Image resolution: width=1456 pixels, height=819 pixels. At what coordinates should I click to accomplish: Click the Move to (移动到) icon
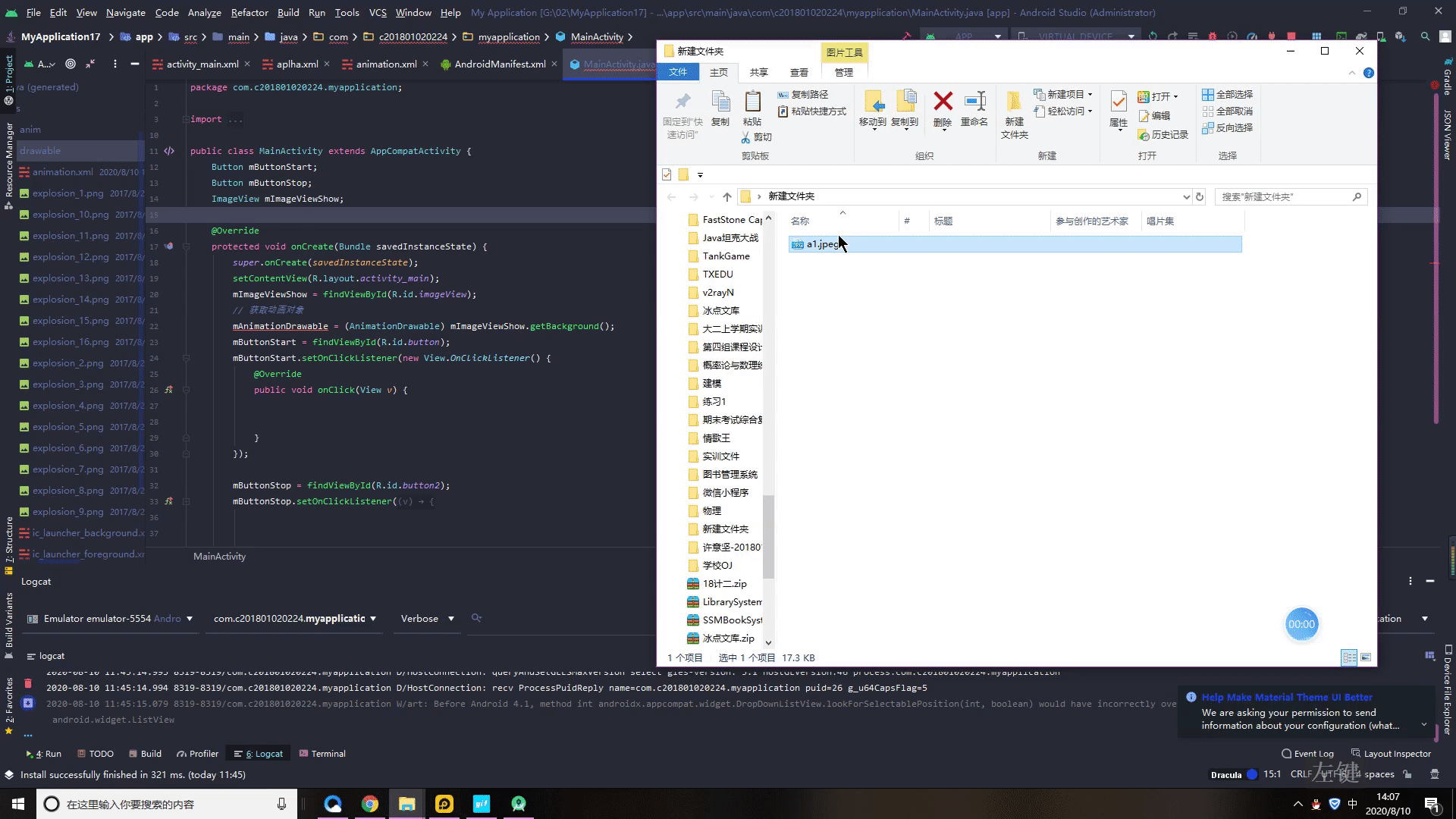873,102
